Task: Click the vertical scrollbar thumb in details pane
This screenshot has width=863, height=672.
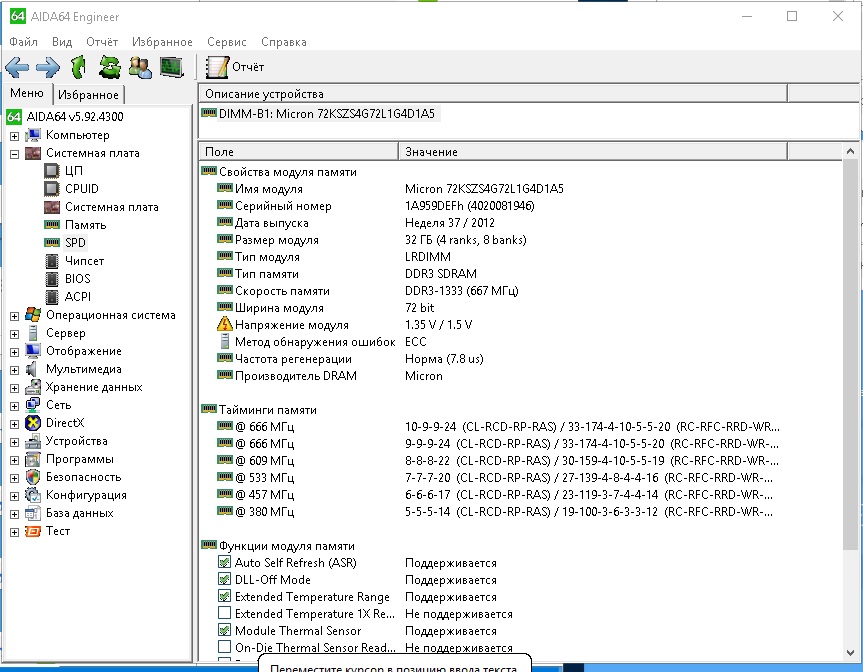Action: (850, 354)
